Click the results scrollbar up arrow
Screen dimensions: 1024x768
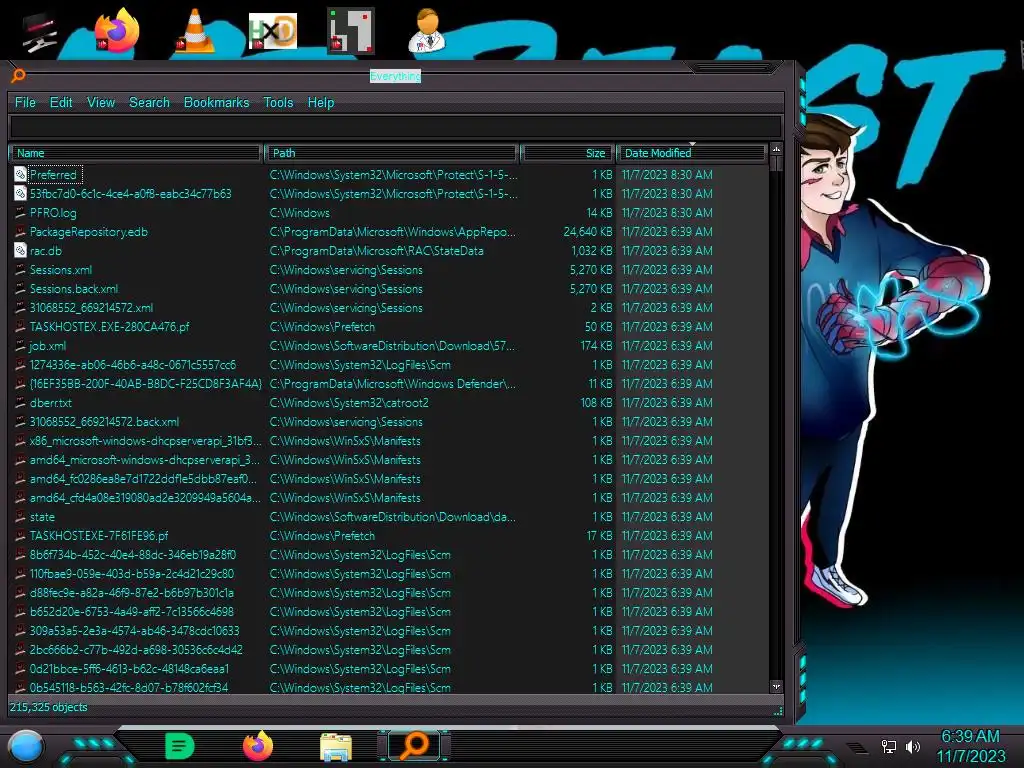[776, 150]
